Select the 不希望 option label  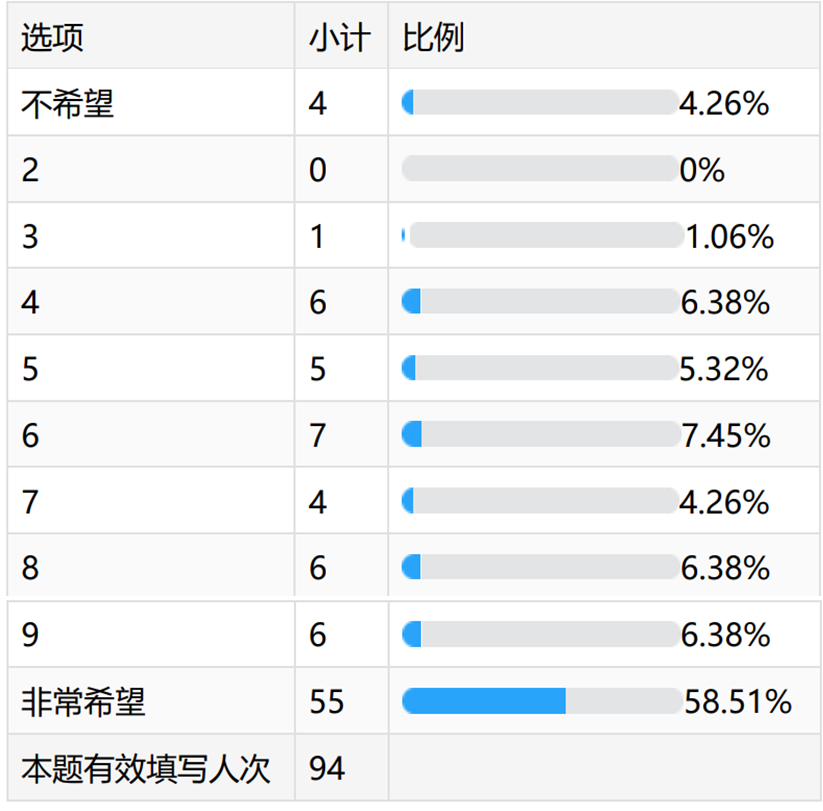coord(68,102)
